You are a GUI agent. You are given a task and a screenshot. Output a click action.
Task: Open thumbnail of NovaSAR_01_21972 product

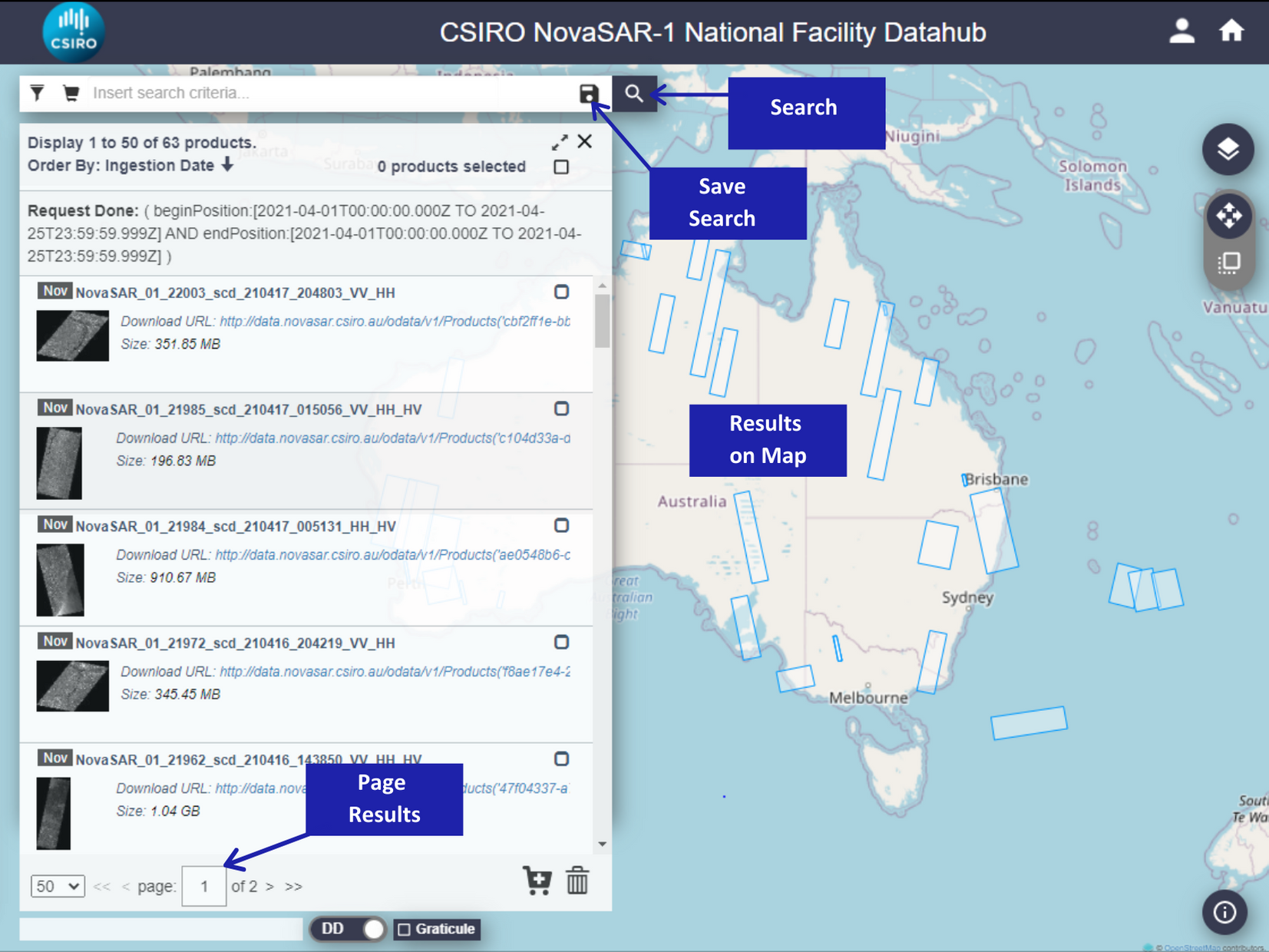73,686
